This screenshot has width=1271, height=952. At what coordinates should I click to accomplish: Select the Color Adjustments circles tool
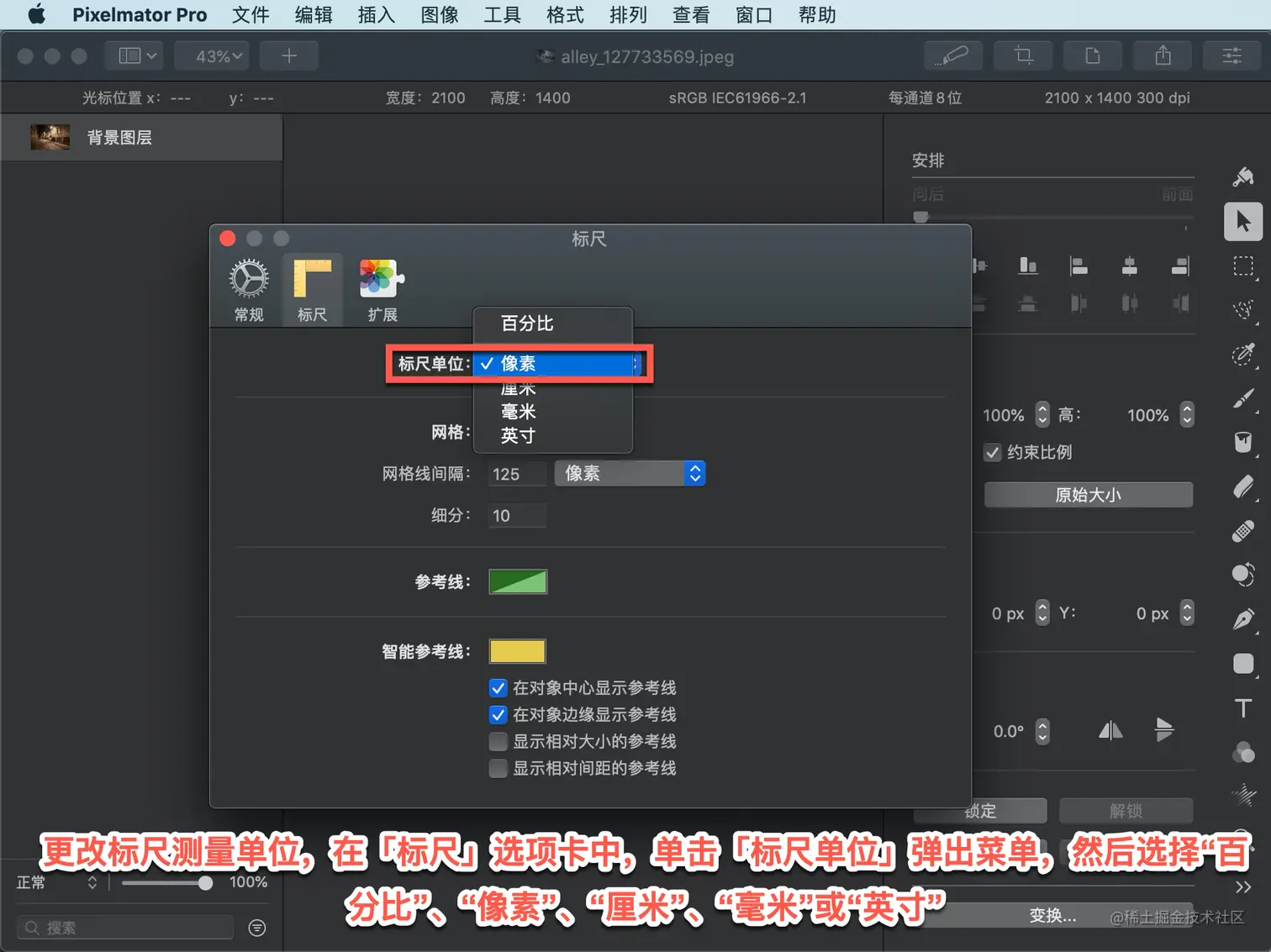tap(1243, 751)
